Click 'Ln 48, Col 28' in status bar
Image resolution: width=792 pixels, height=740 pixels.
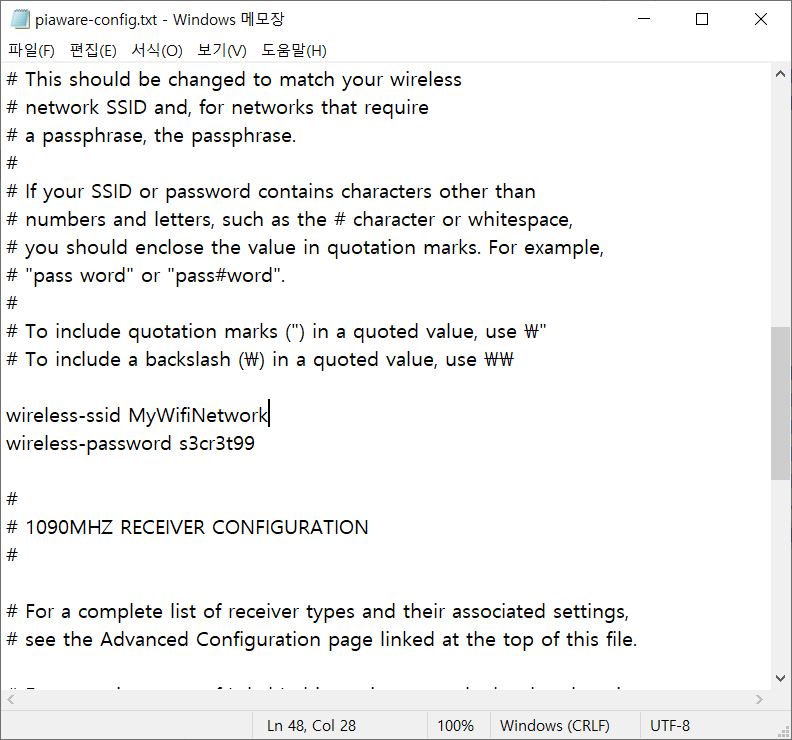311,726
